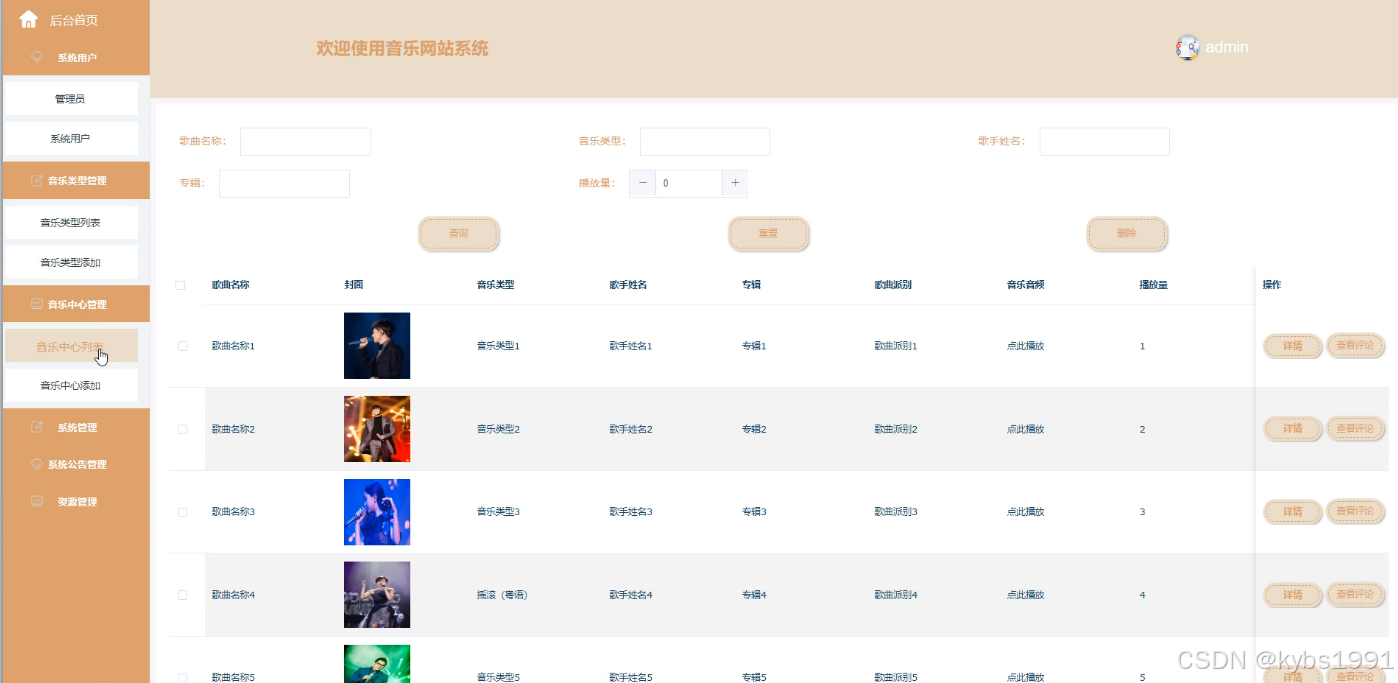
Task: Increase 播放量 with the plus button
Action: pyautogui.click(x=735, y=183)
